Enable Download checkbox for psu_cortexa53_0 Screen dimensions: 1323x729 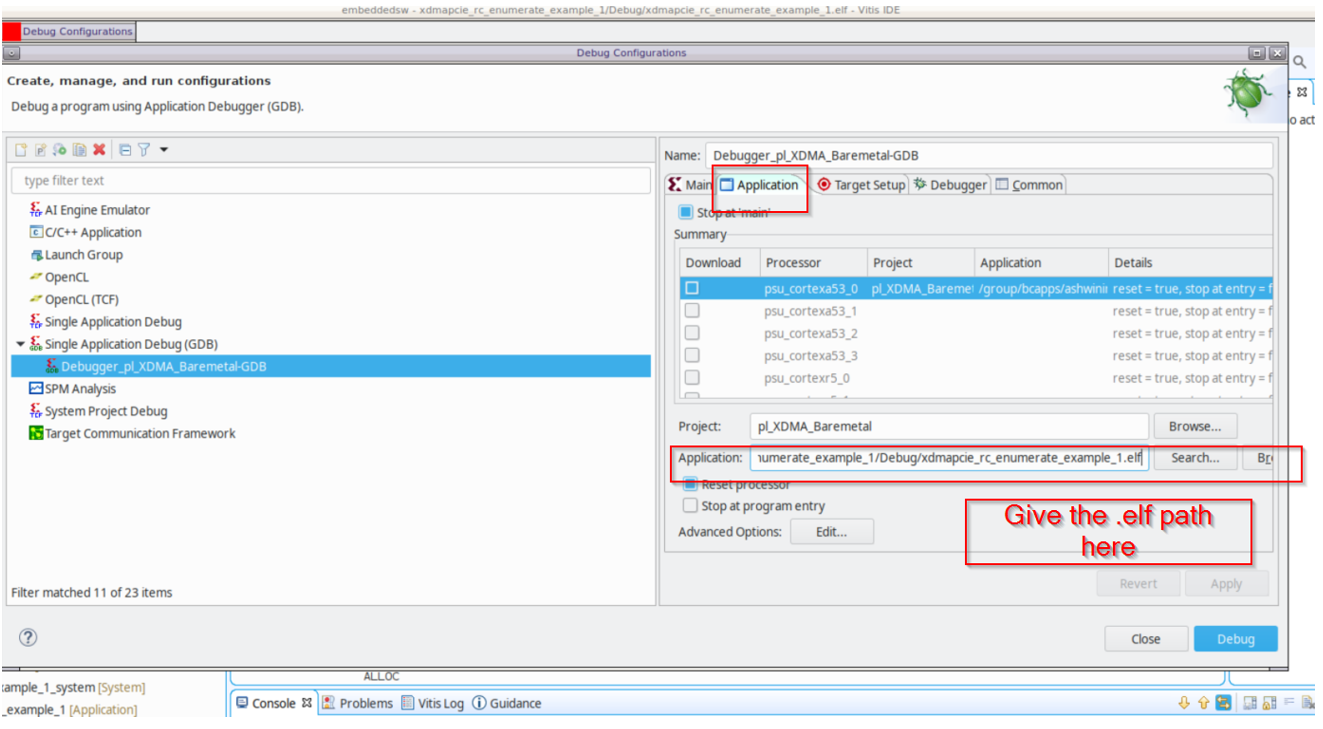pos(692,288)
